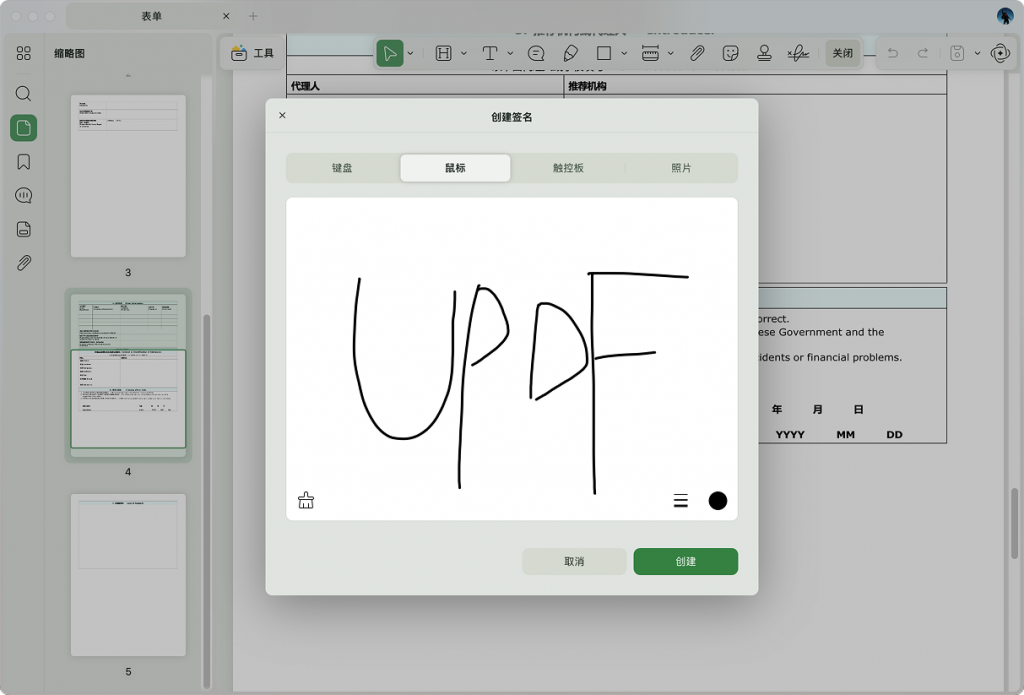Expand the rectangle shape dropdown arrow
The height and width of the screenshot is (695, 1024).
point(624,53)
